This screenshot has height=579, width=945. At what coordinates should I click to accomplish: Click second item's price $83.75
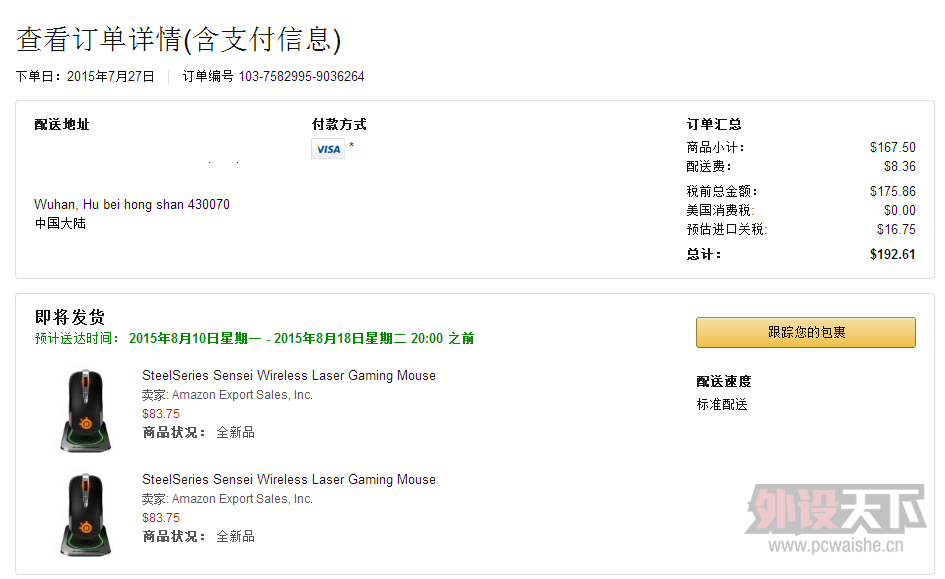coord(161,518)
